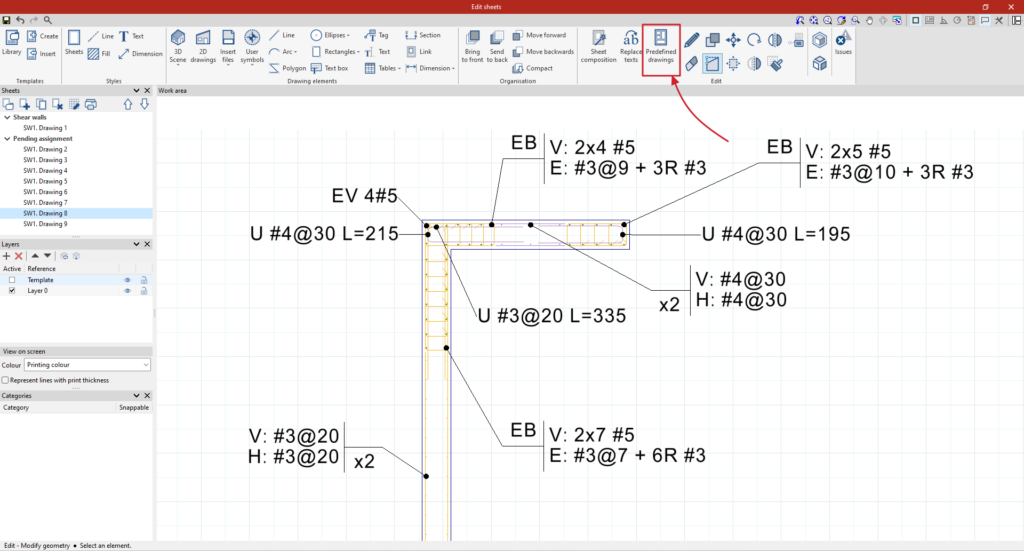Click Bring to front icon
The width and height of the screenshot is (1024, 551).
tap(472, 48)
